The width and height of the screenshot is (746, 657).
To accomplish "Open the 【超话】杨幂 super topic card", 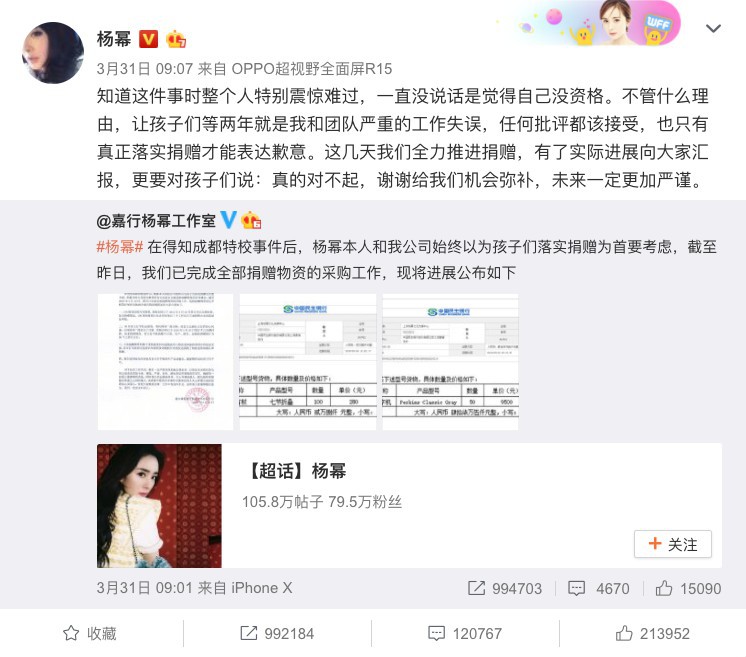I will [409, 506].
